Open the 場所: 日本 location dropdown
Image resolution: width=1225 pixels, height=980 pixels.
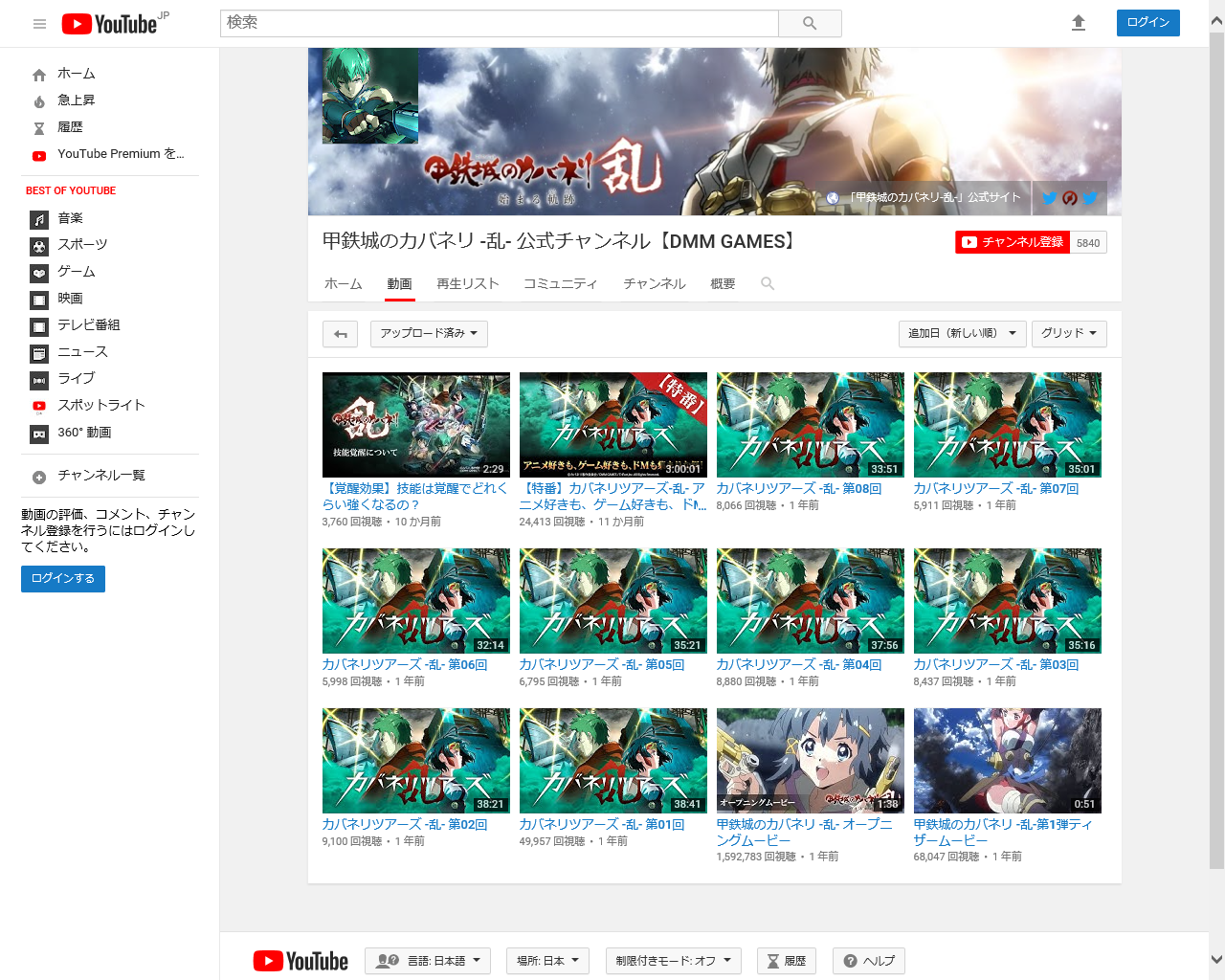[548, 961]
